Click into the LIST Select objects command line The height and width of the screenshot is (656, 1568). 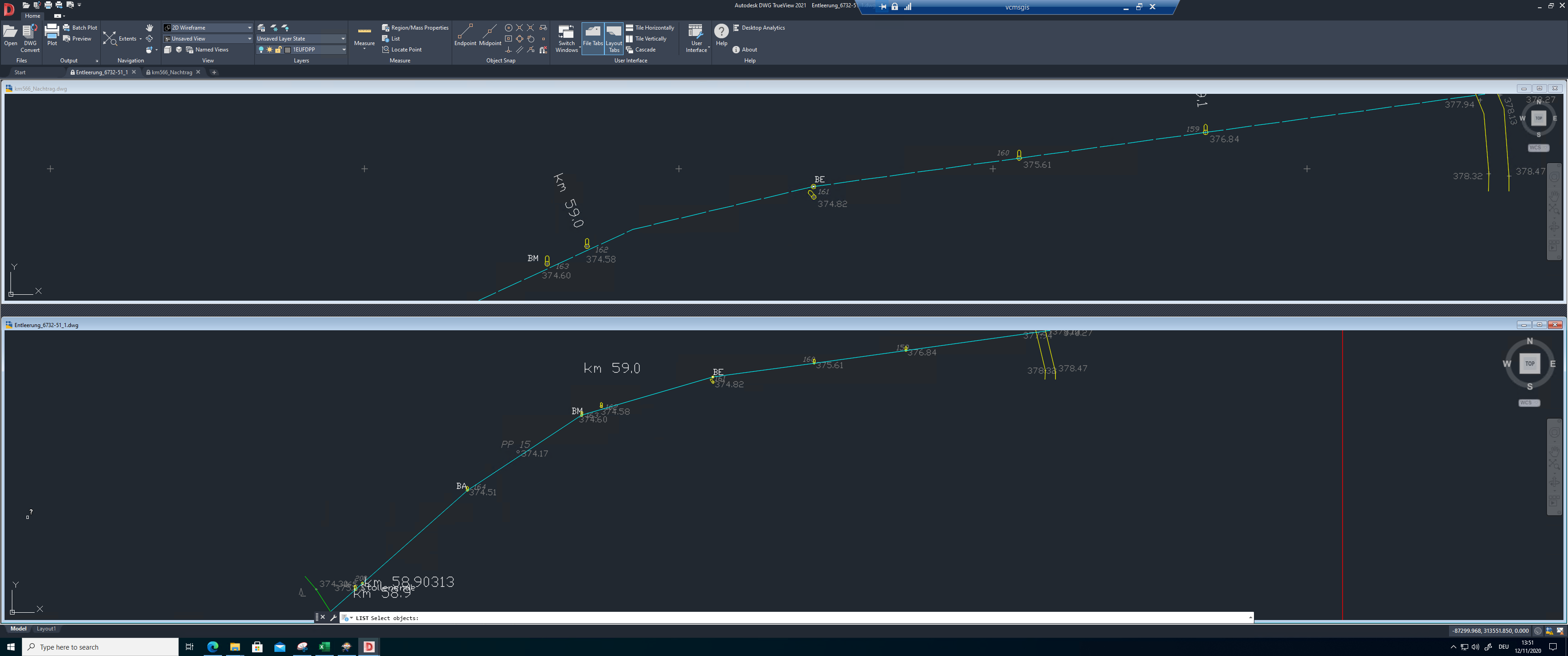pyautogui.click(x=796, y=618)
